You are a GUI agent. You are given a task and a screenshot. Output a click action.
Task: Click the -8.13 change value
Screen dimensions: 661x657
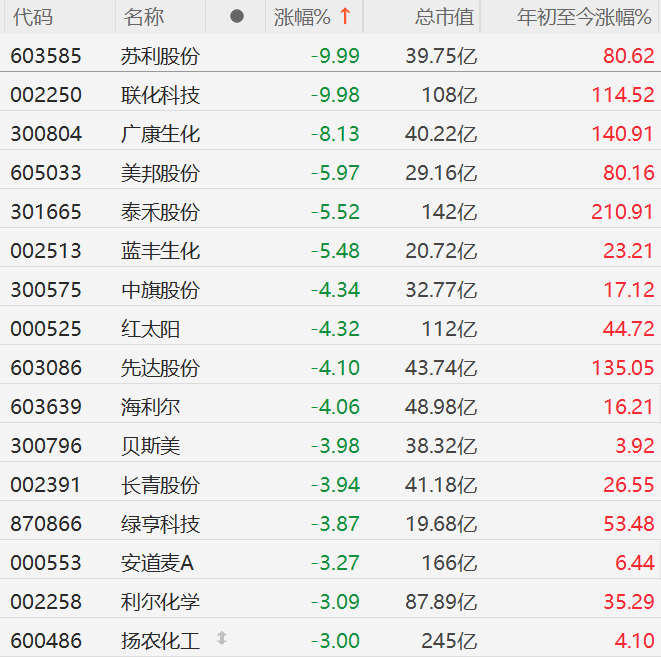[x=335, y=134]
